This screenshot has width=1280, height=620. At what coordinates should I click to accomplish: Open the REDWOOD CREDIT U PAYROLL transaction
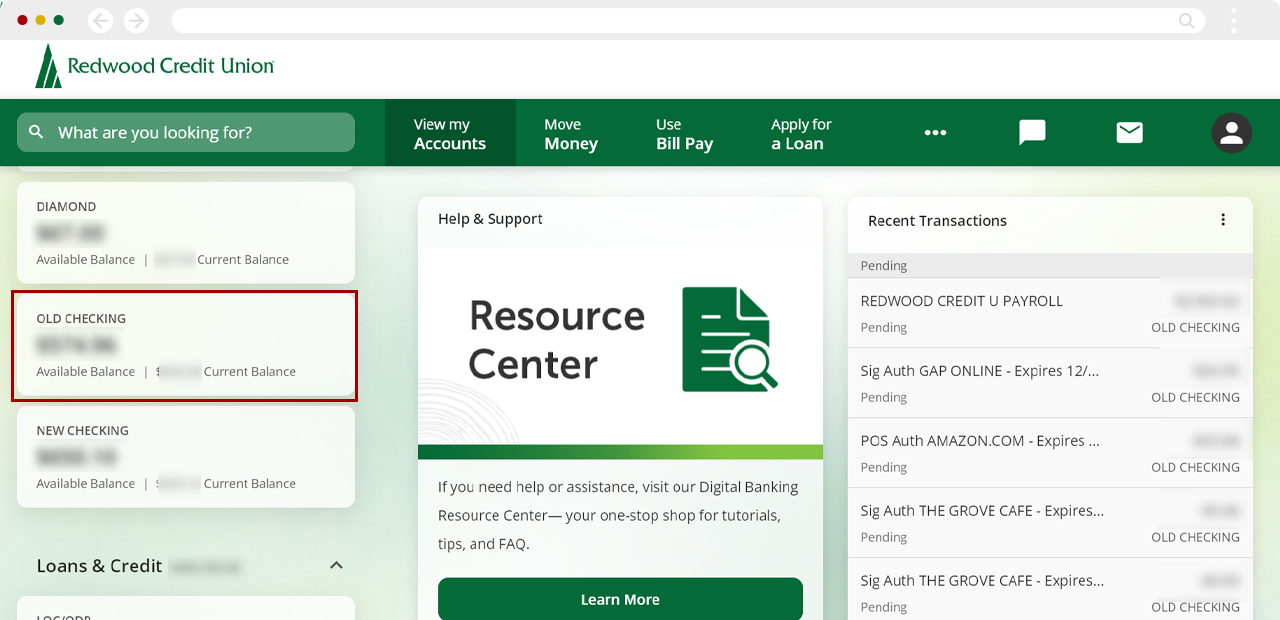click(x=1050, y=313)
